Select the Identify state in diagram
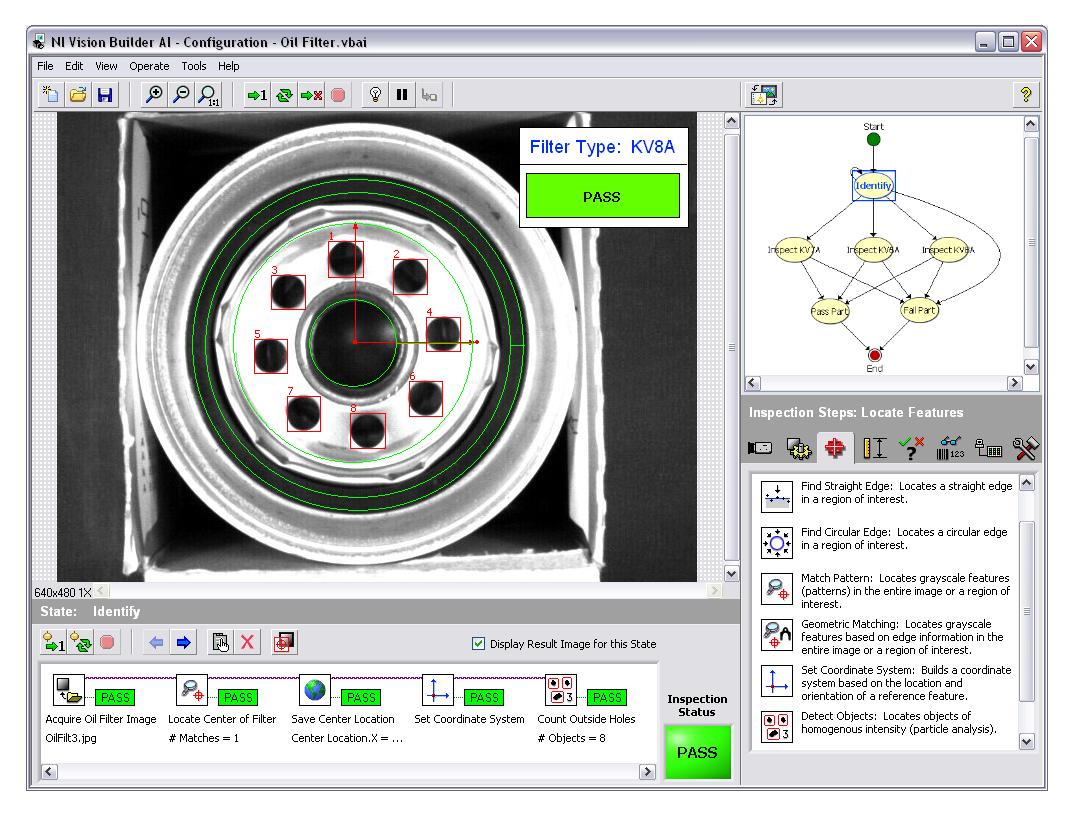The width and height of the screenshot is (1077, 813). [x=873, y=185]
